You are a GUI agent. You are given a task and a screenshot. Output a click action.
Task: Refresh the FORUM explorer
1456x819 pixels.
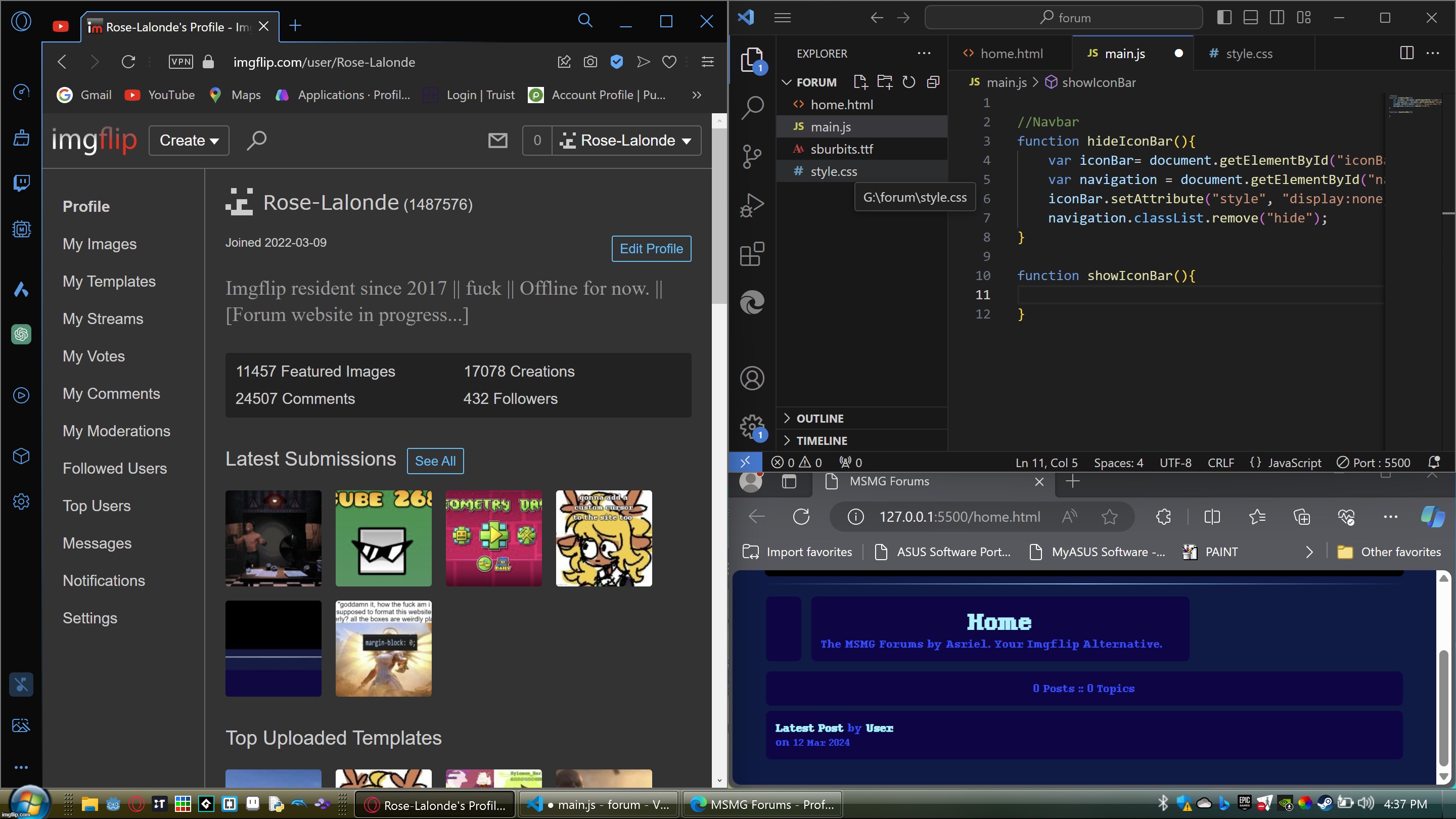pyautogui.click(x=908, y=82)
